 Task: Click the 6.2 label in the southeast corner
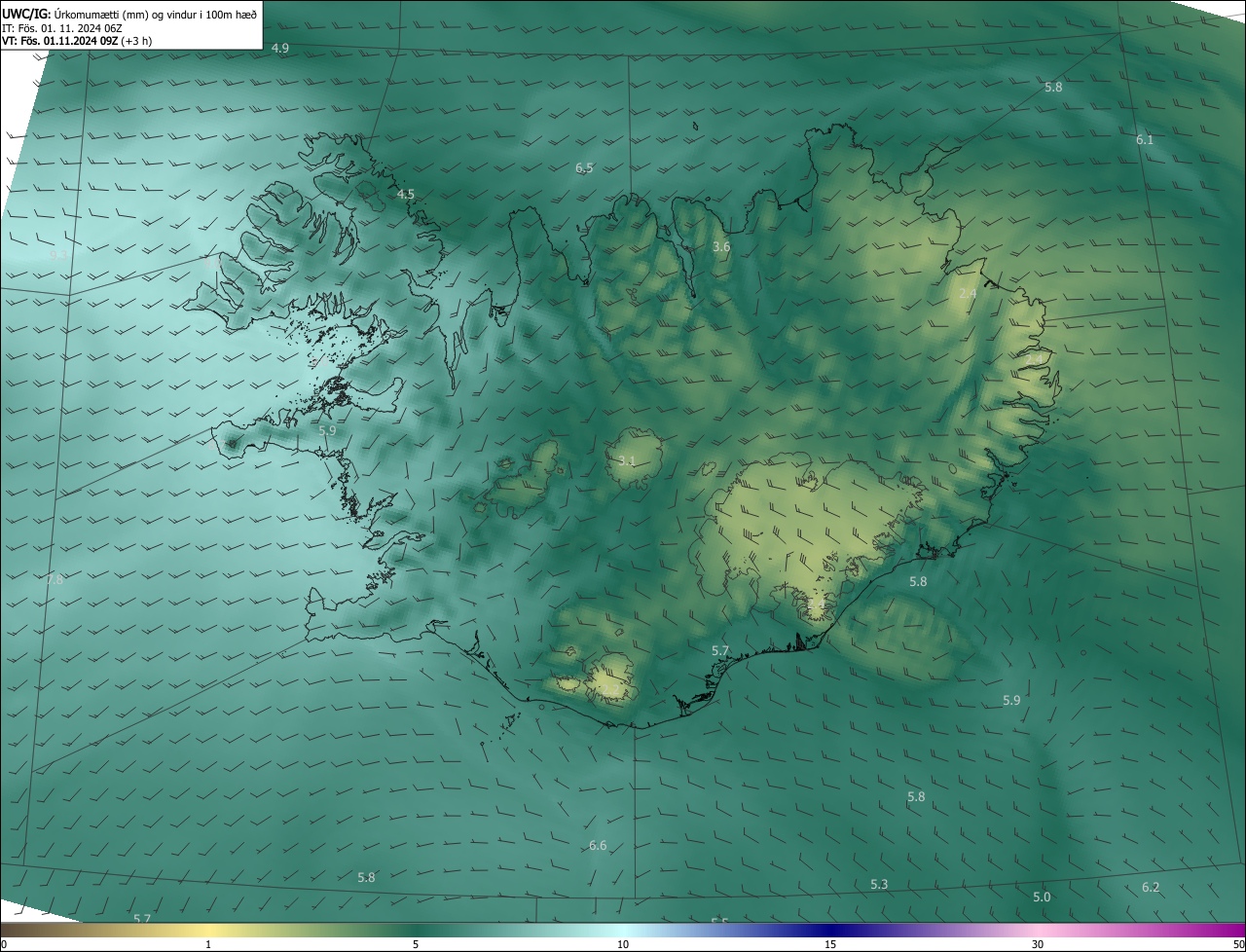coord(1151,888)
